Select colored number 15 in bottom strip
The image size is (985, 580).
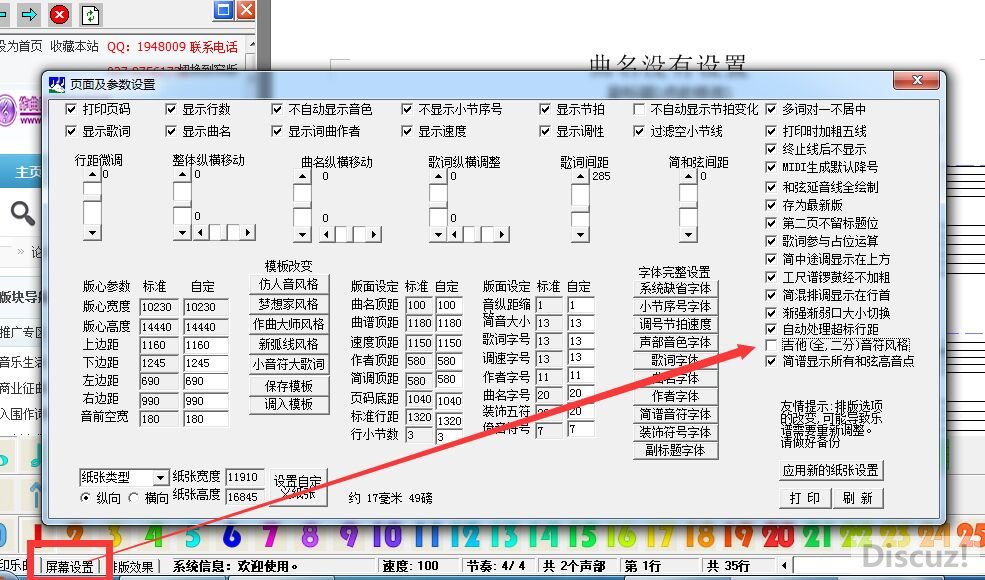582,536
